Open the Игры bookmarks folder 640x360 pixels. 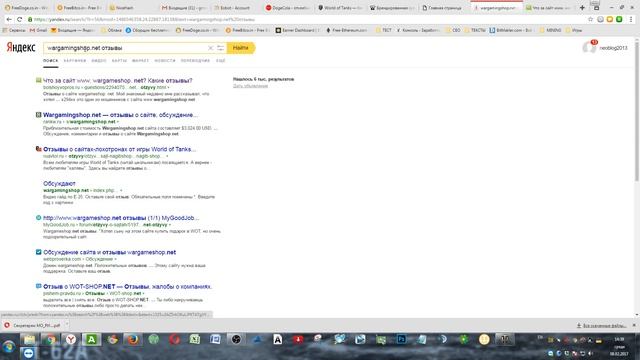pyautogui.click(x=574, y=30)
